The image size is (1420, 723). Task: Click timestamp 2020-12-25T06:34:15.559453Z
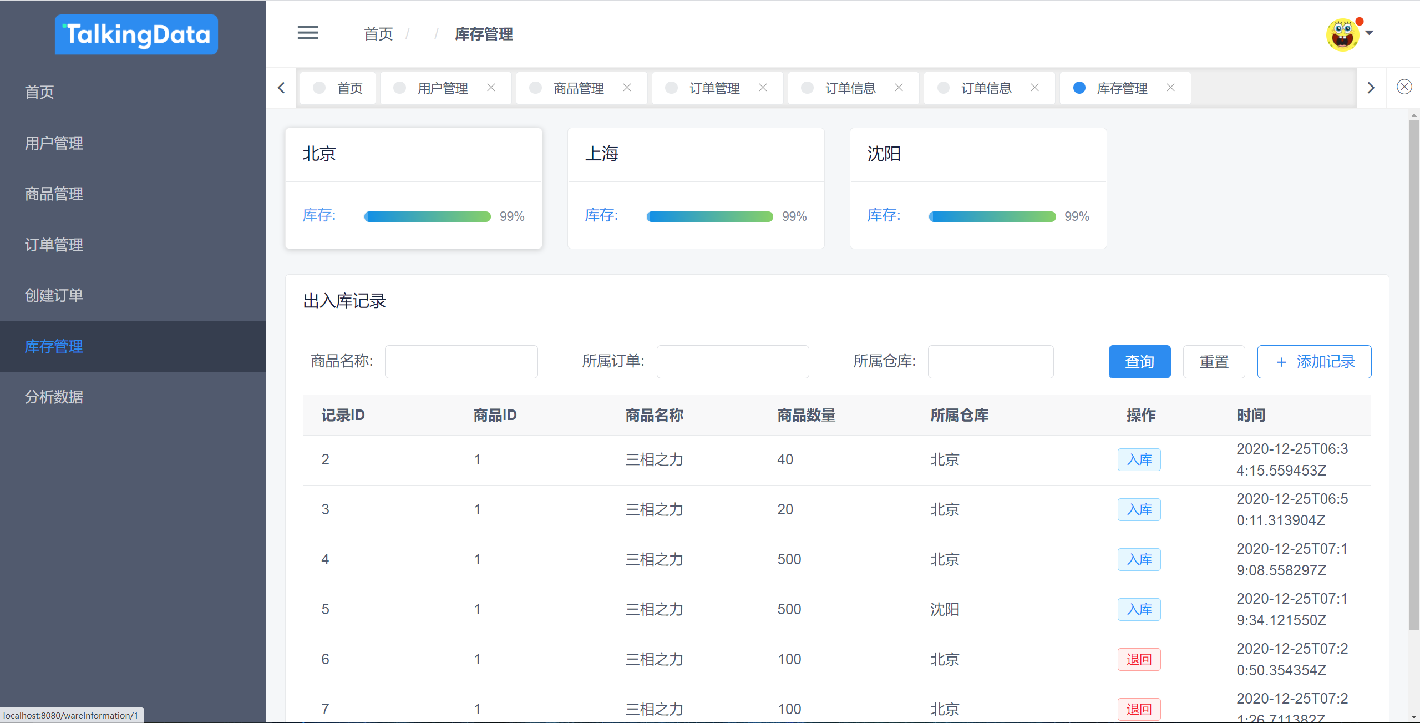pyautogui.click(x=1293, y=460)
